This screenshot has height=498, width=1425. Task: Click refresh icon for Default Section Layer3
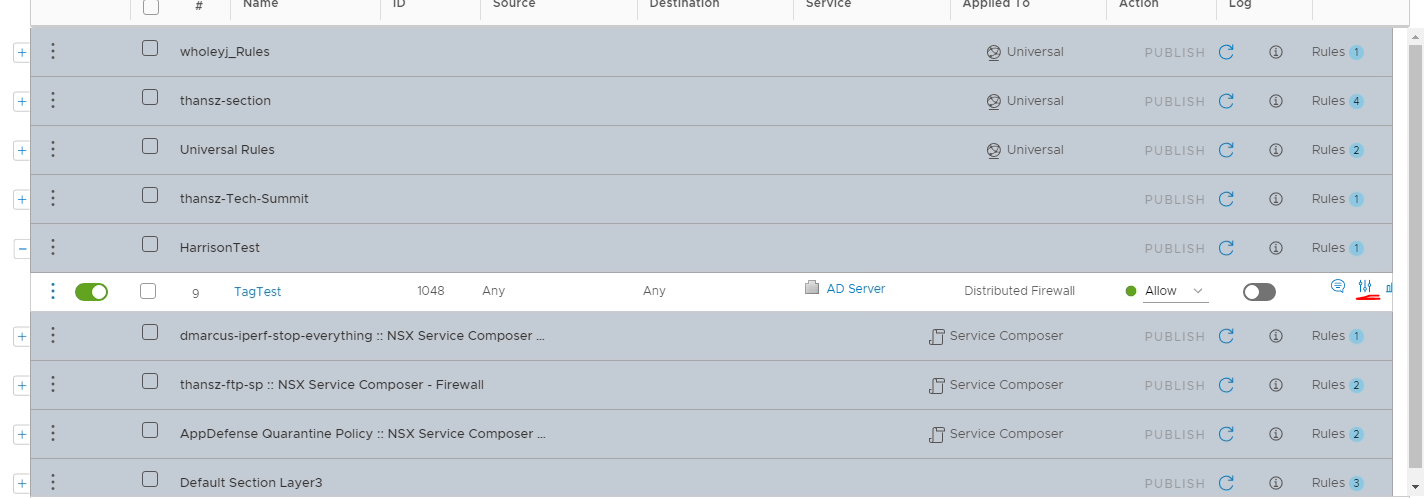[x=1226, y=483]
